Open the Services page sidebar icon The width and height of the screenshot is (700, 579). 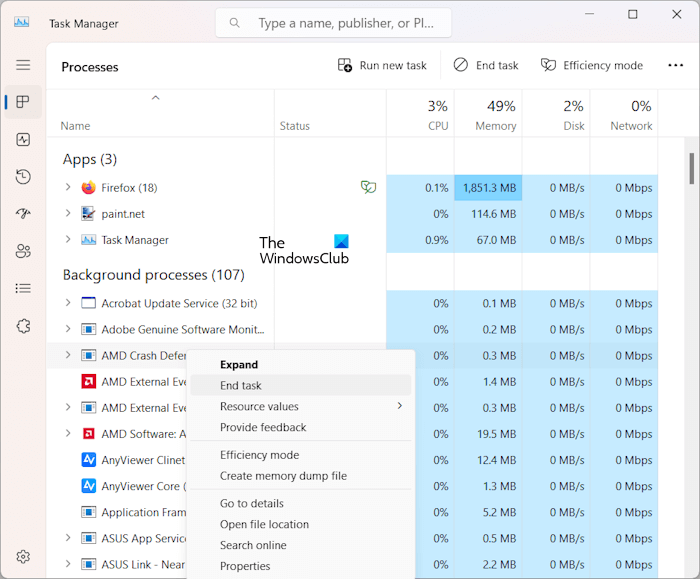(x=23, y=325)
